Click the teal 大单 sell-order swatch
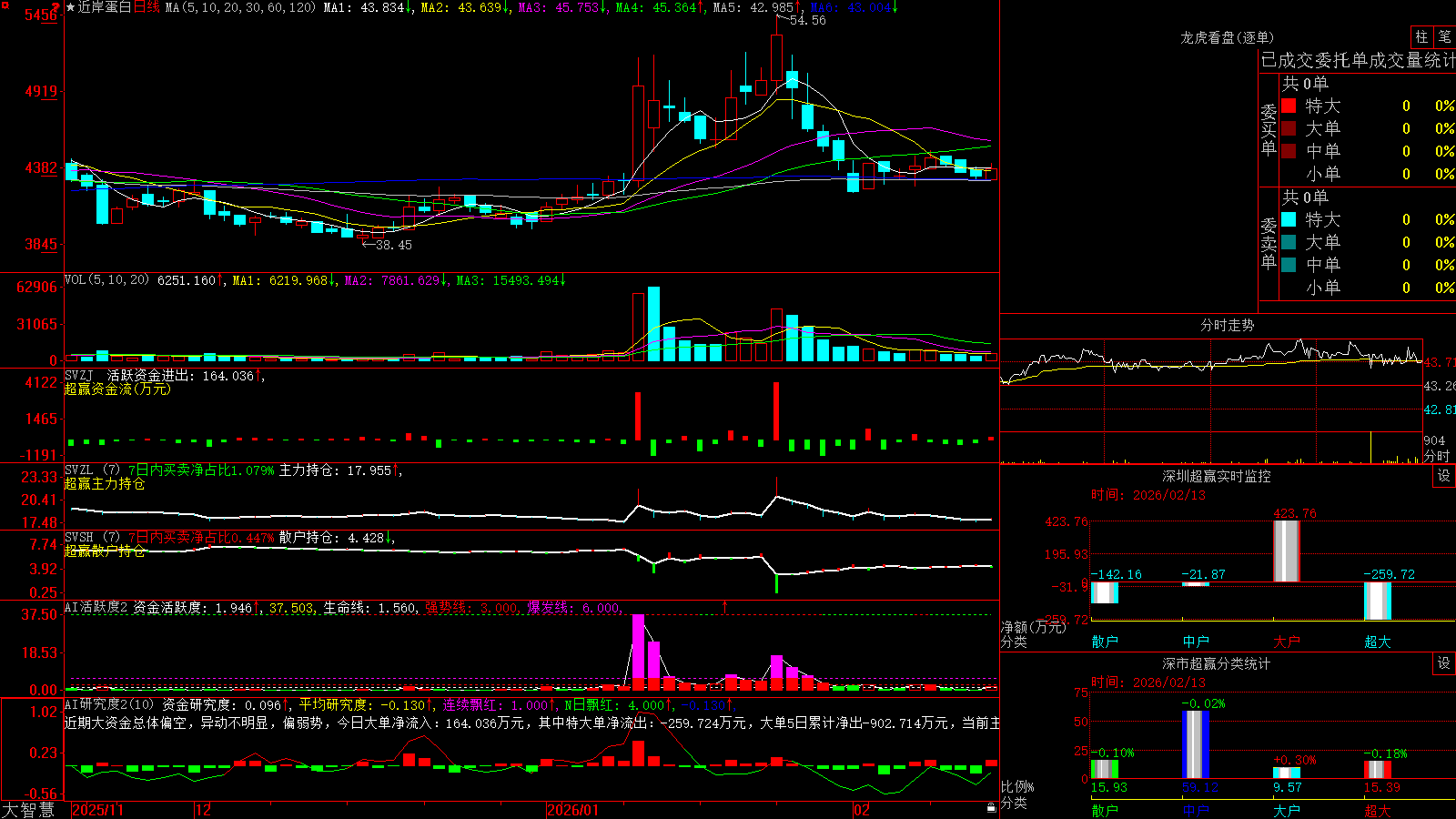Screen dimensions: 1456x819 (x=1289, y=242)
